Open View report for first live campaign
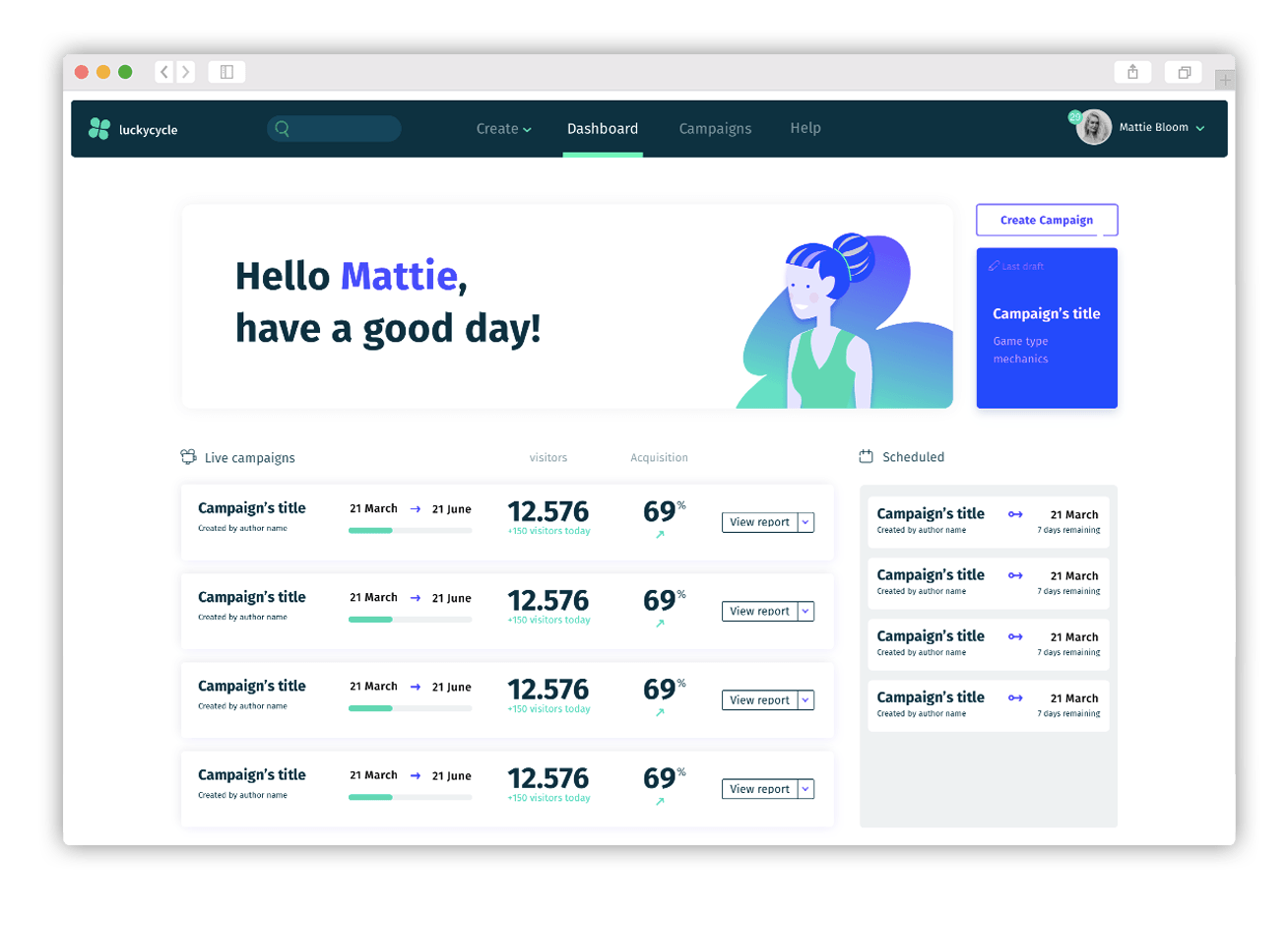The width and height of the screenshot is (1288, 925). pos(759,522)
